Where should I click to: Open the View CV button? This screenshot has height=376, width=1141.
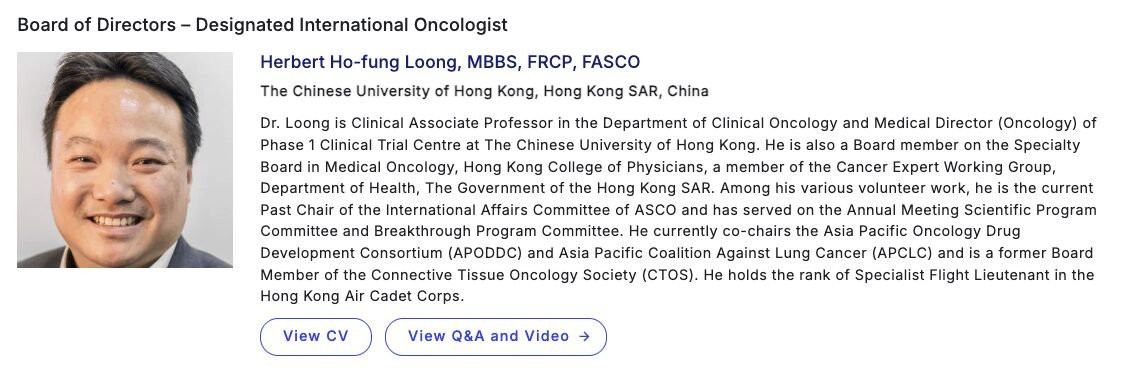coord(316,337)
